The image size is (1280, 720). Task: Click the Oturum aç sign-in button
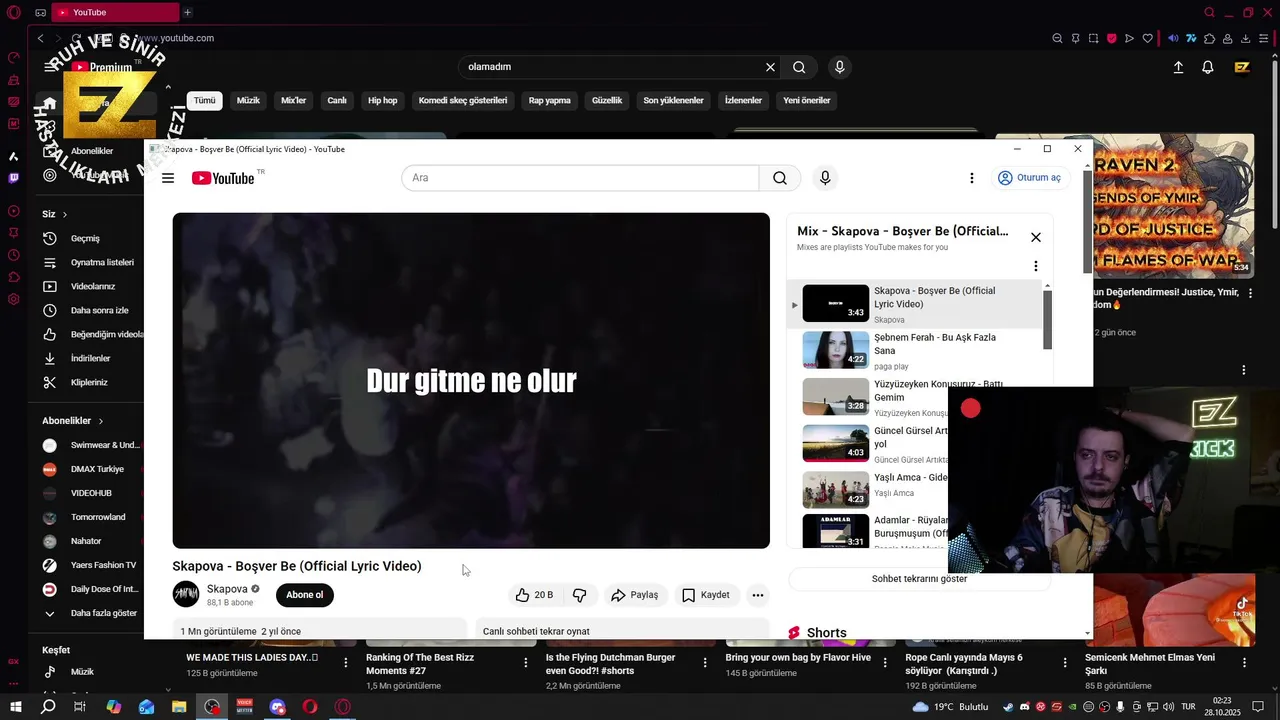[x=1029, y=178]
